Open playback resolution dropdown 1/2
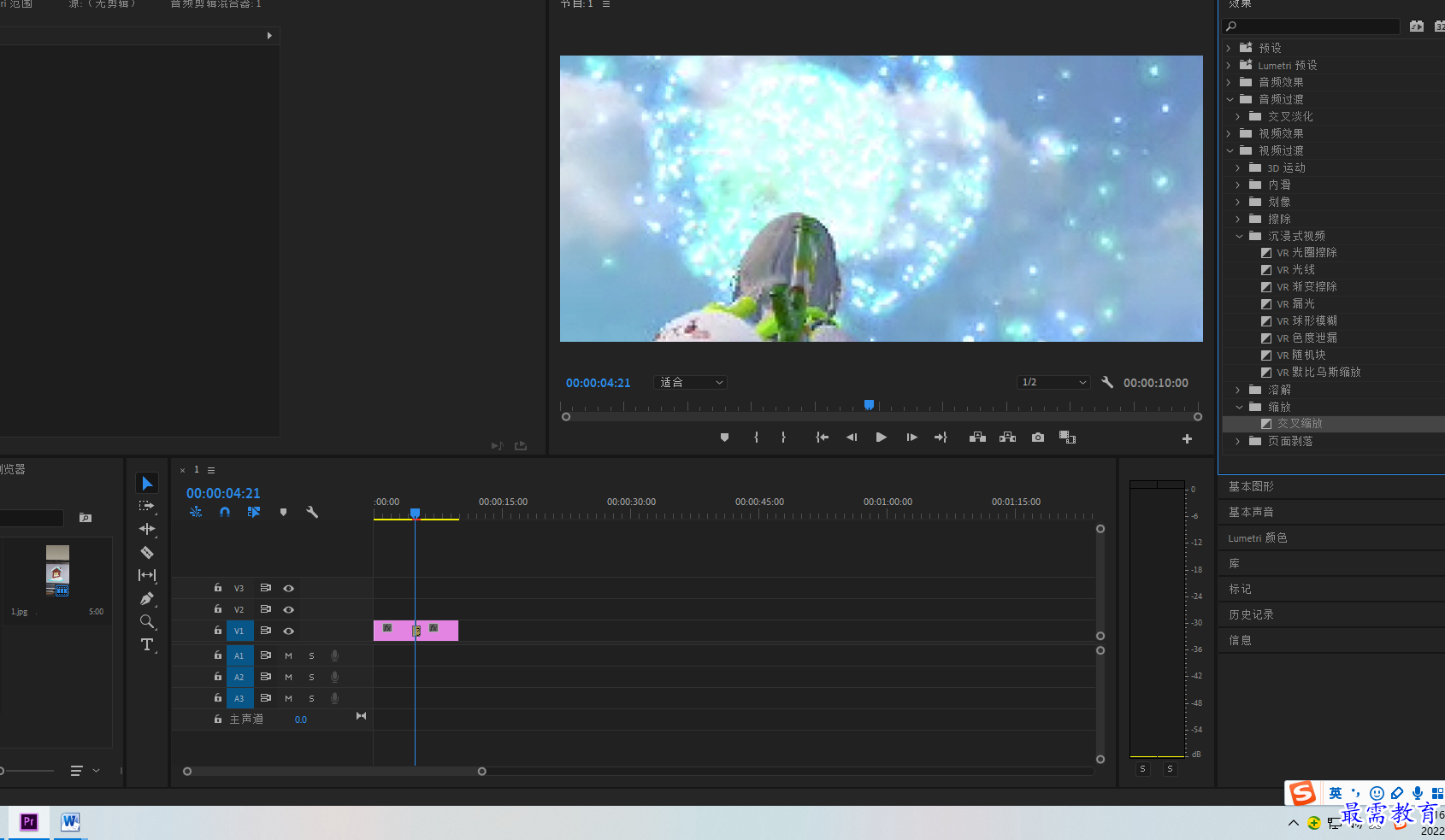This screenshot has height=840, width=1445. tap(1053, 382)
